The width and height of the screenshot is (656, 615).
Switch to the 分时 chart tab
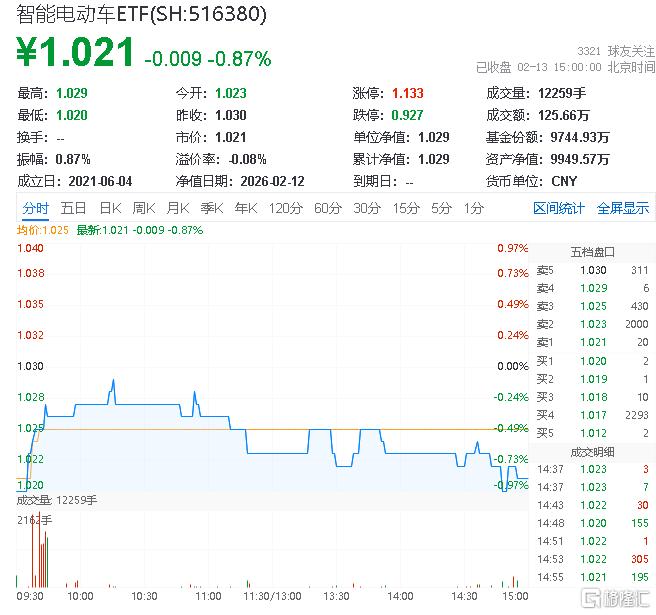36,208
